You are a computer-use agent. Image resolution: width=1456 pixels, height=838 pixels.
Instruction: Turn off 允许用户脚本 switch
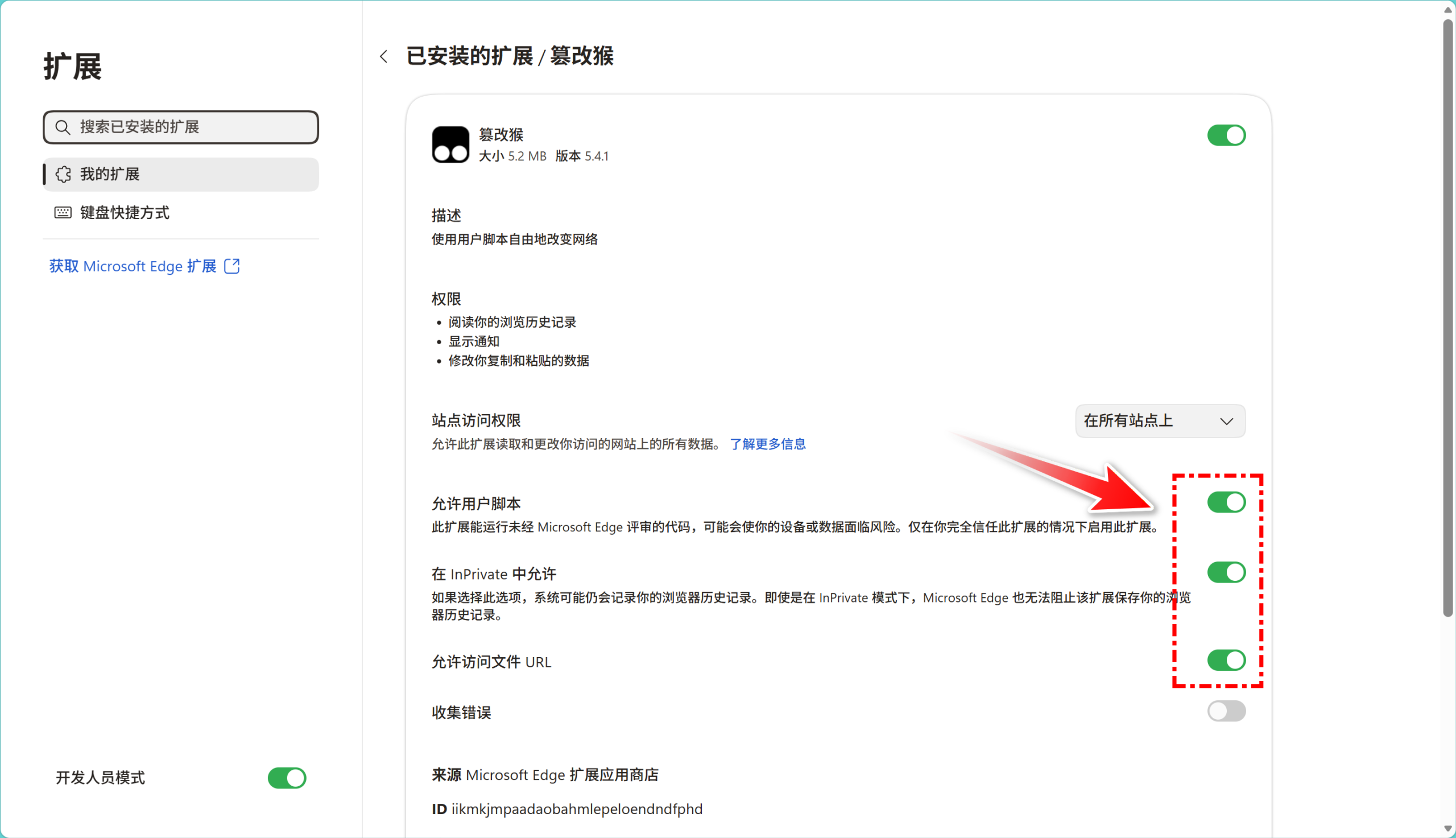(1226, 502)
